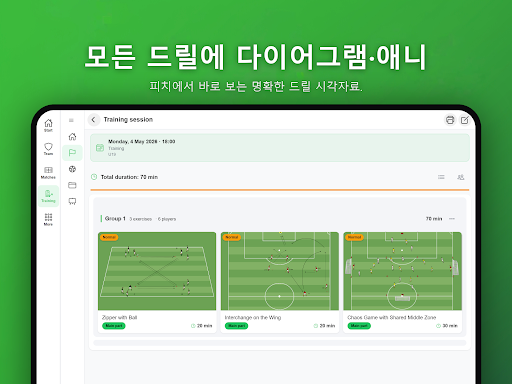Click Main part tag under Interchange on the Wing
Image resolution: width=512 pixels, height=384 pixels.
point(236,326)
